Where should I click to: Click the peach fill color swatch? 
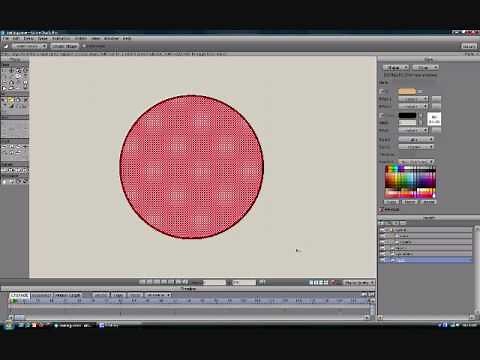[407, 91]
